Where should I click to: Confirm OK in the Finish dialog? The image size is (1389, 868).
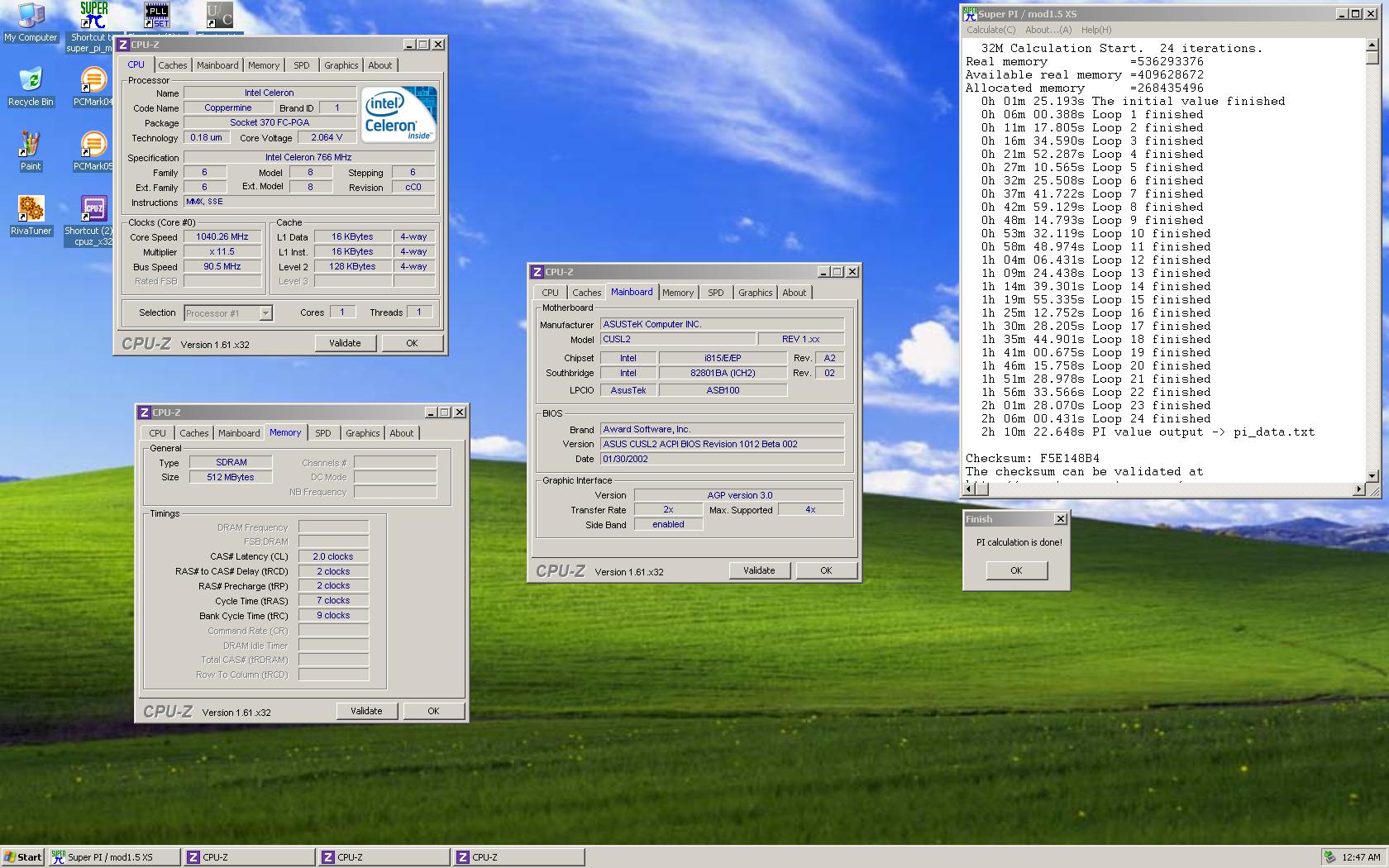pos(1016,570)
